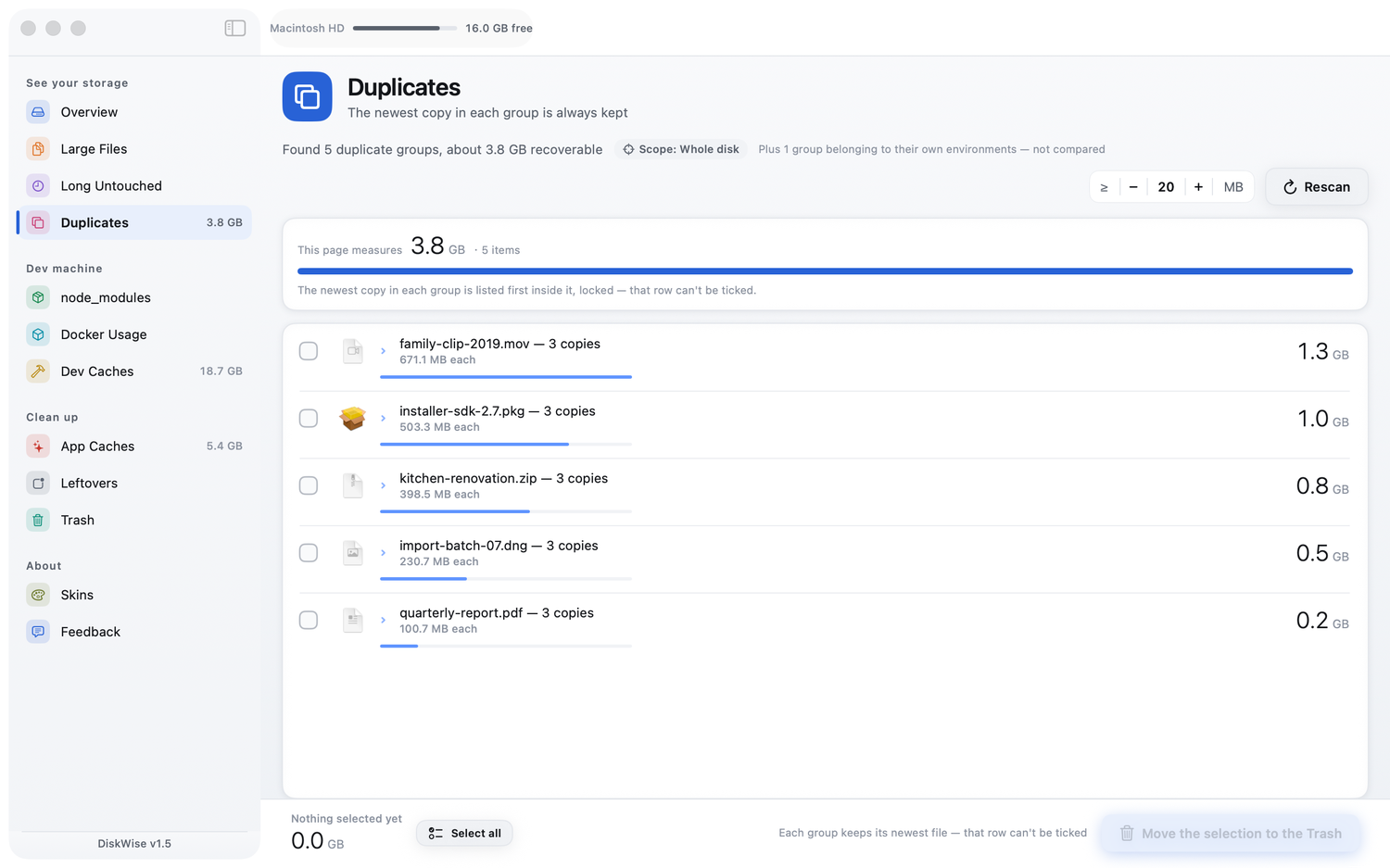Click the Large Files icon
1390x868 pixels.
tap(38, 149)
